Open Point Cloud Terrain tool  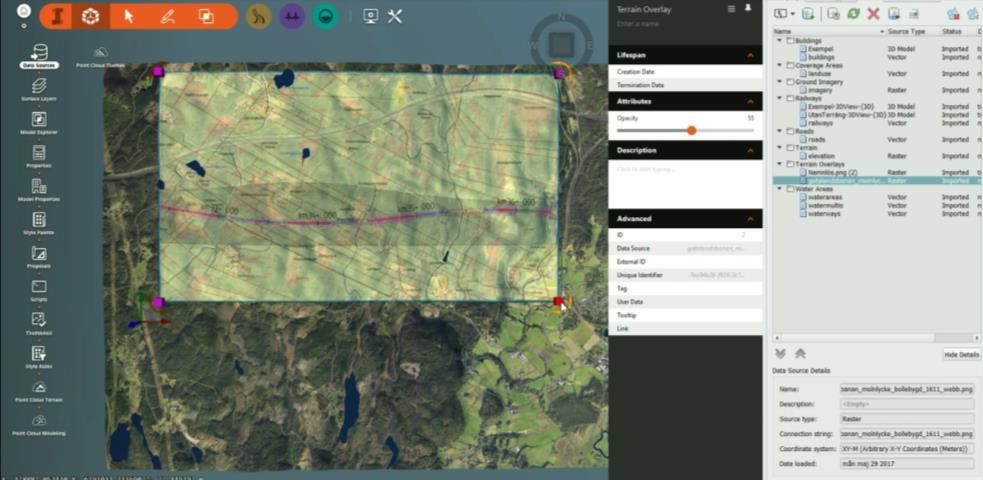point(39,391)
